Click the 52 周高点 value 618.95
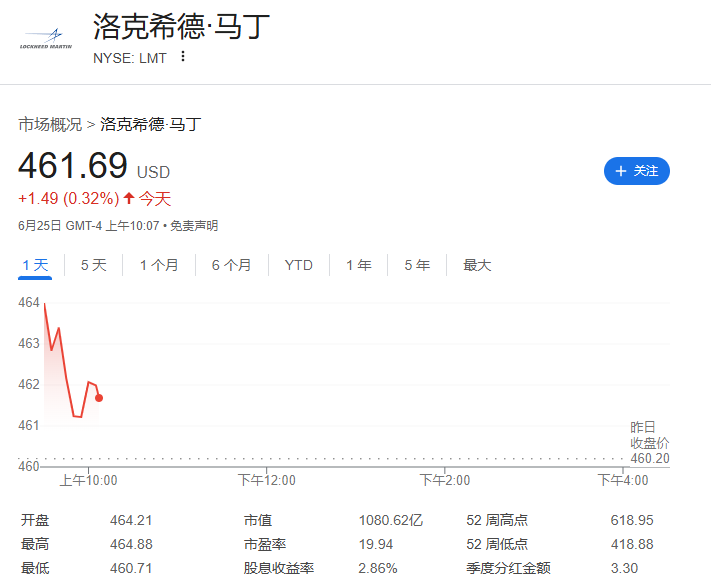 632,520
